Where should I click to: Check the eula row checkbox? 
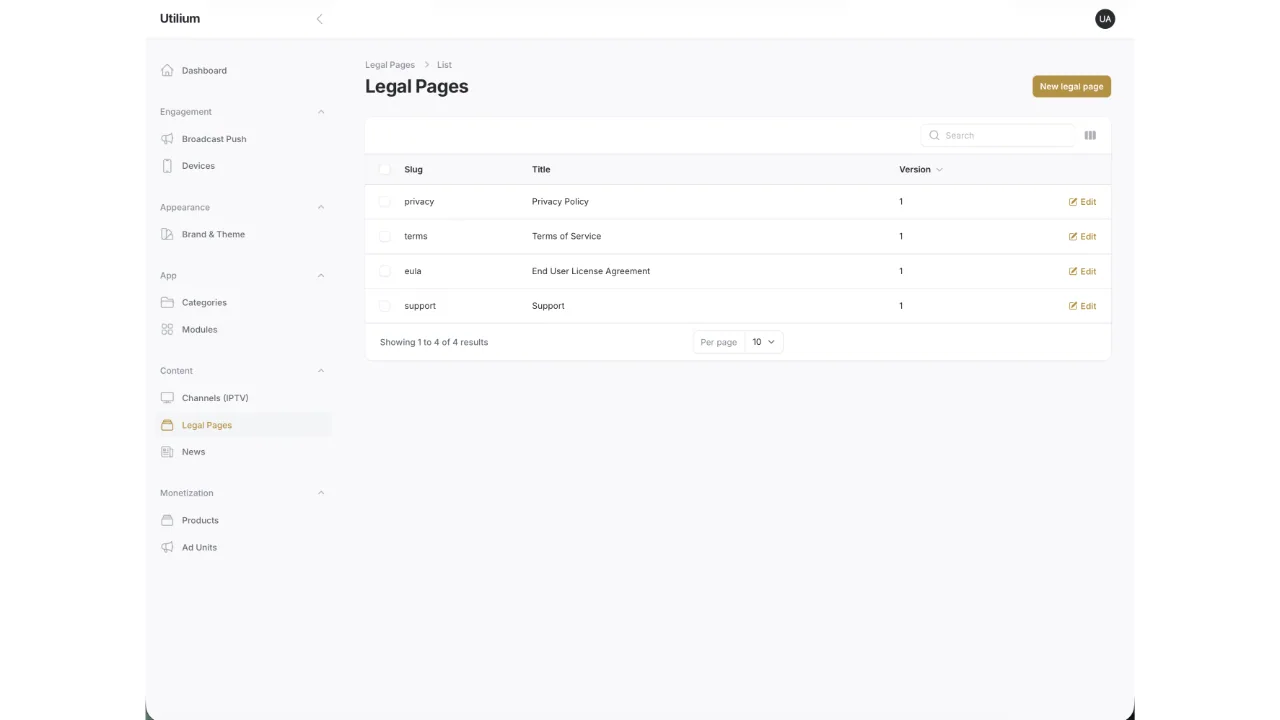385,271
